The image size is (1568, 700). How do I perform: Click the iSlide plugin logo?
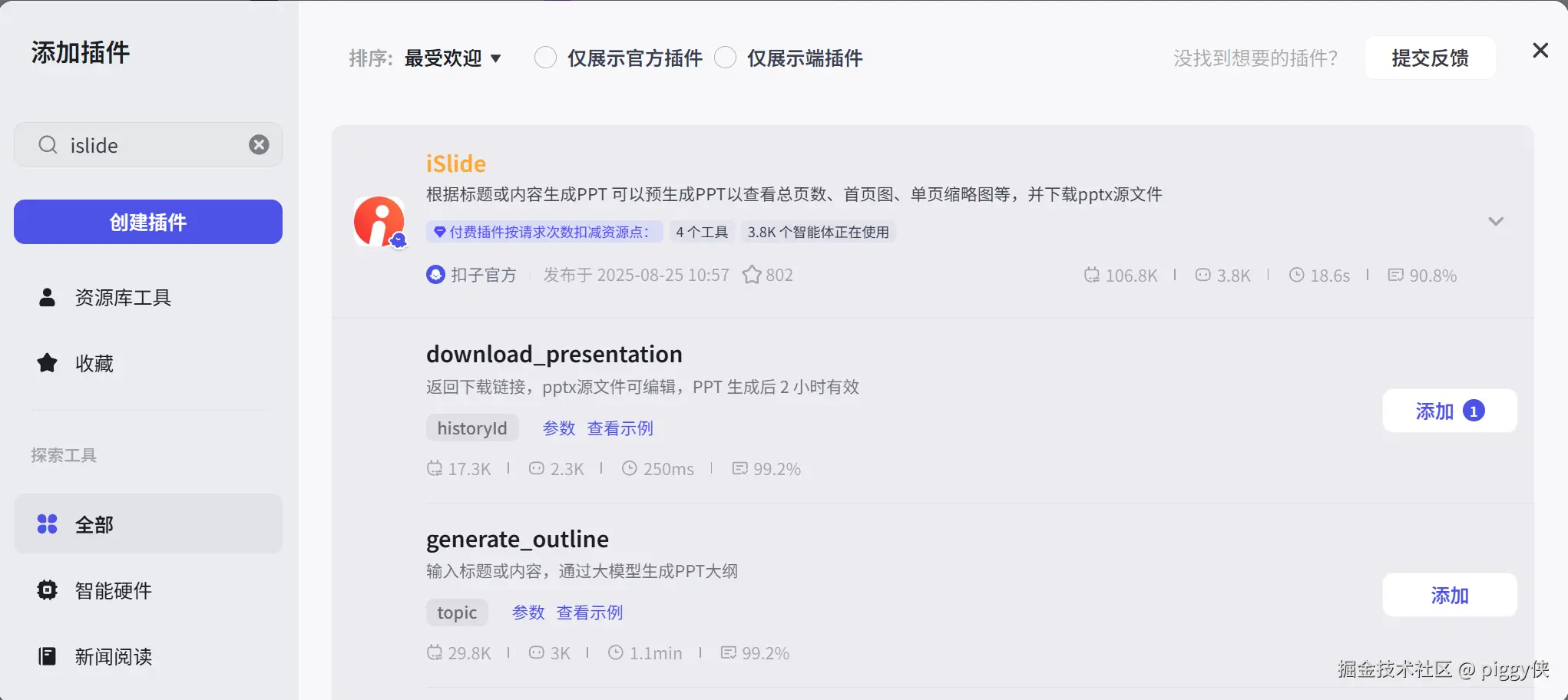(379, 222)
